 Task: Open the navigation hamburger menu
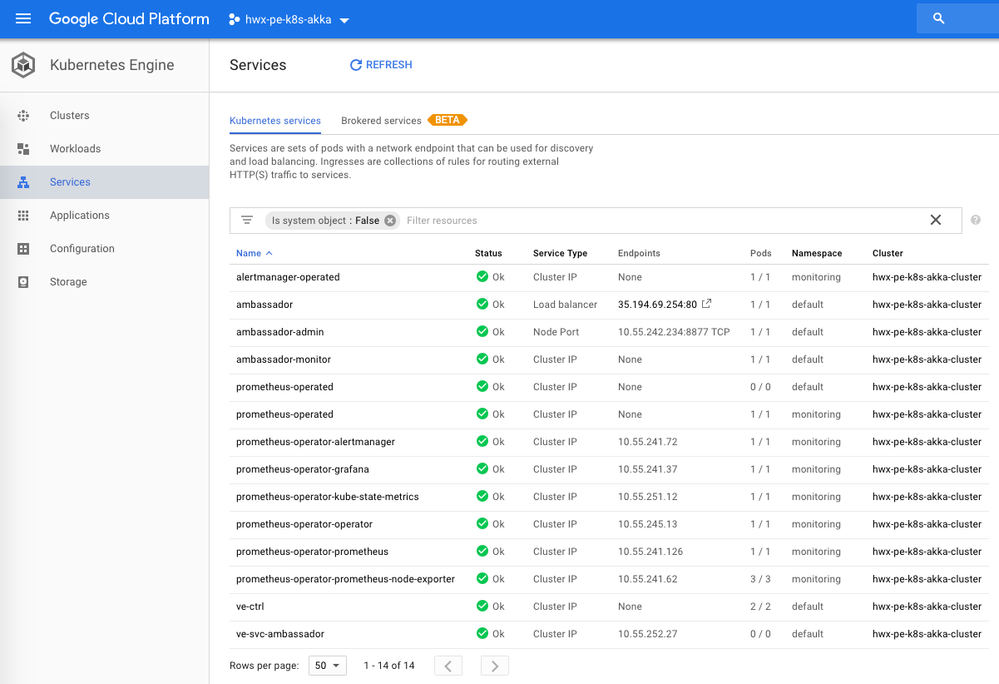pyautogui.click(x=23, y=18)
